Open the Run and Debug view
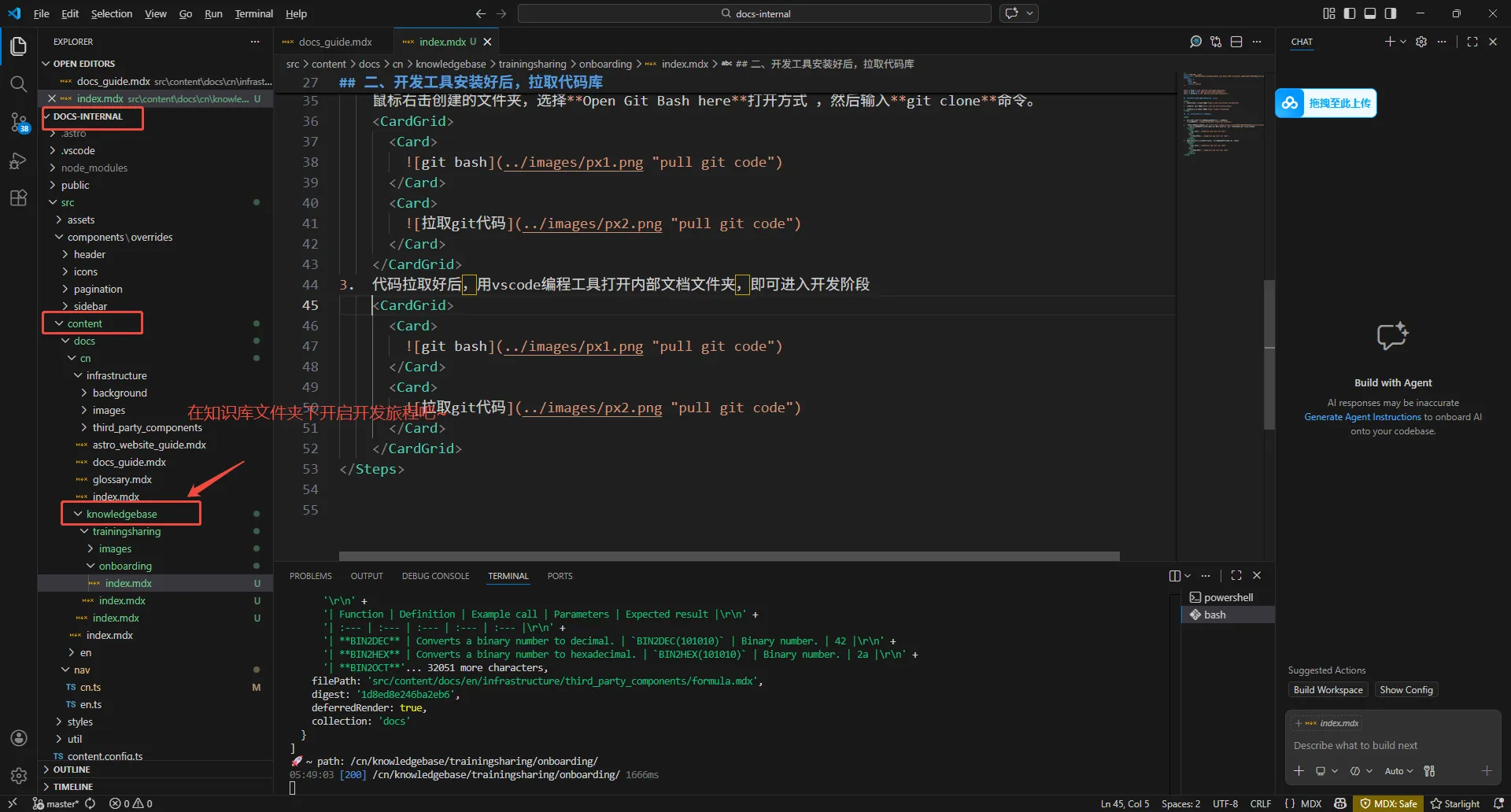Screen dimensions: 1511x812 click(x=19, y=161)
